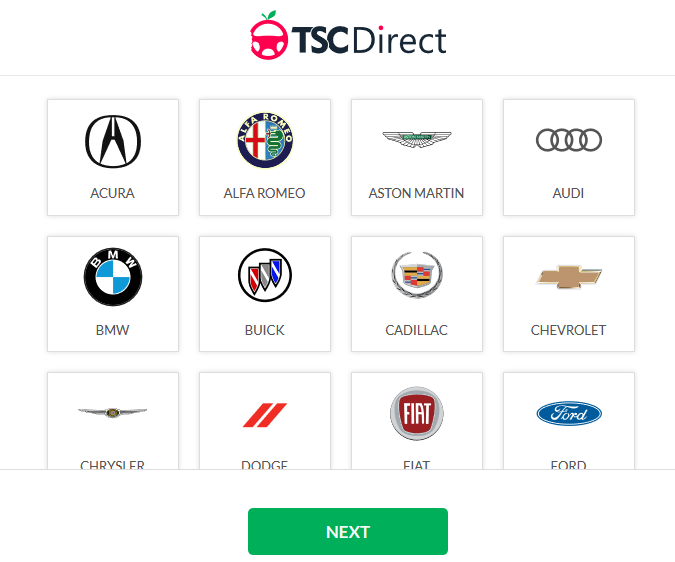The image size is (675, 562).
Task: Click the green NEXT button
Action: tap(348, 531)
